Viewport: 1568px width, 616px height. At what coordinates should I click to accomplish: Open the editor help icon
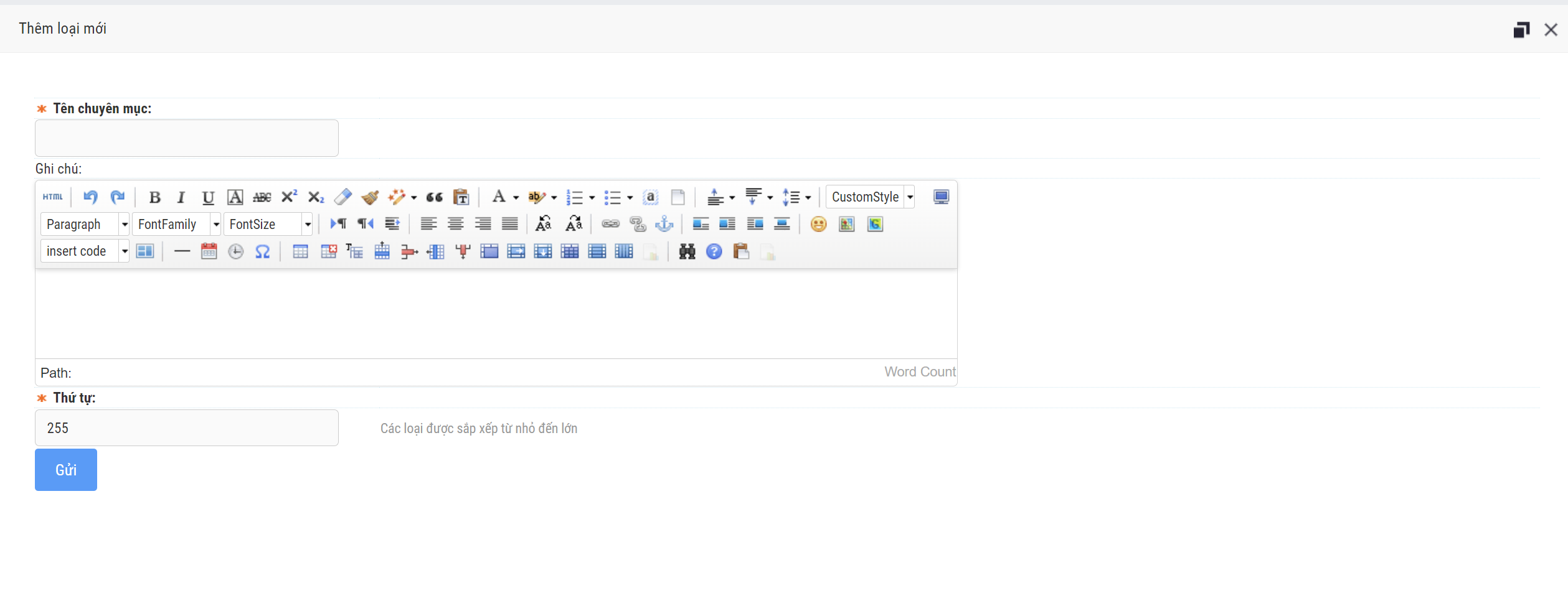tap(714, 251)
